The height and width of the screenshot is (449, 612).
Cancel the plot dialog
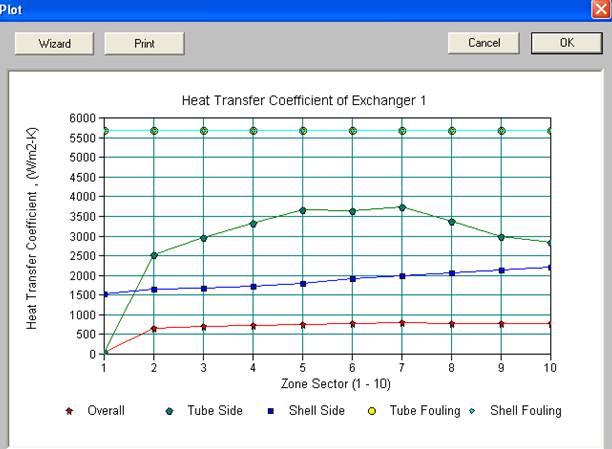point(484,43)
